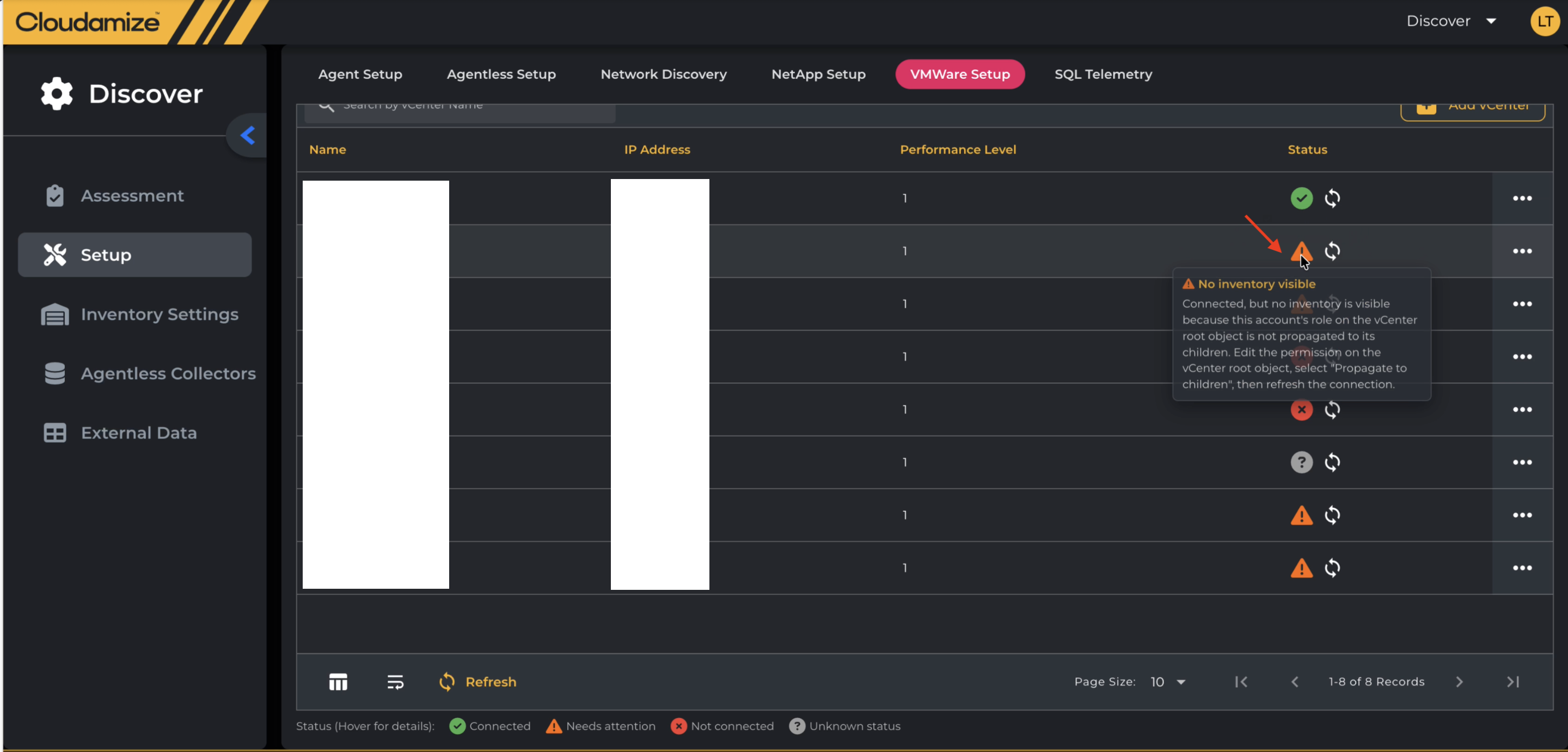This screenshot has width=1568, height=752.
Task: Select the NetApp Setup tab
Action: [818, 74]
